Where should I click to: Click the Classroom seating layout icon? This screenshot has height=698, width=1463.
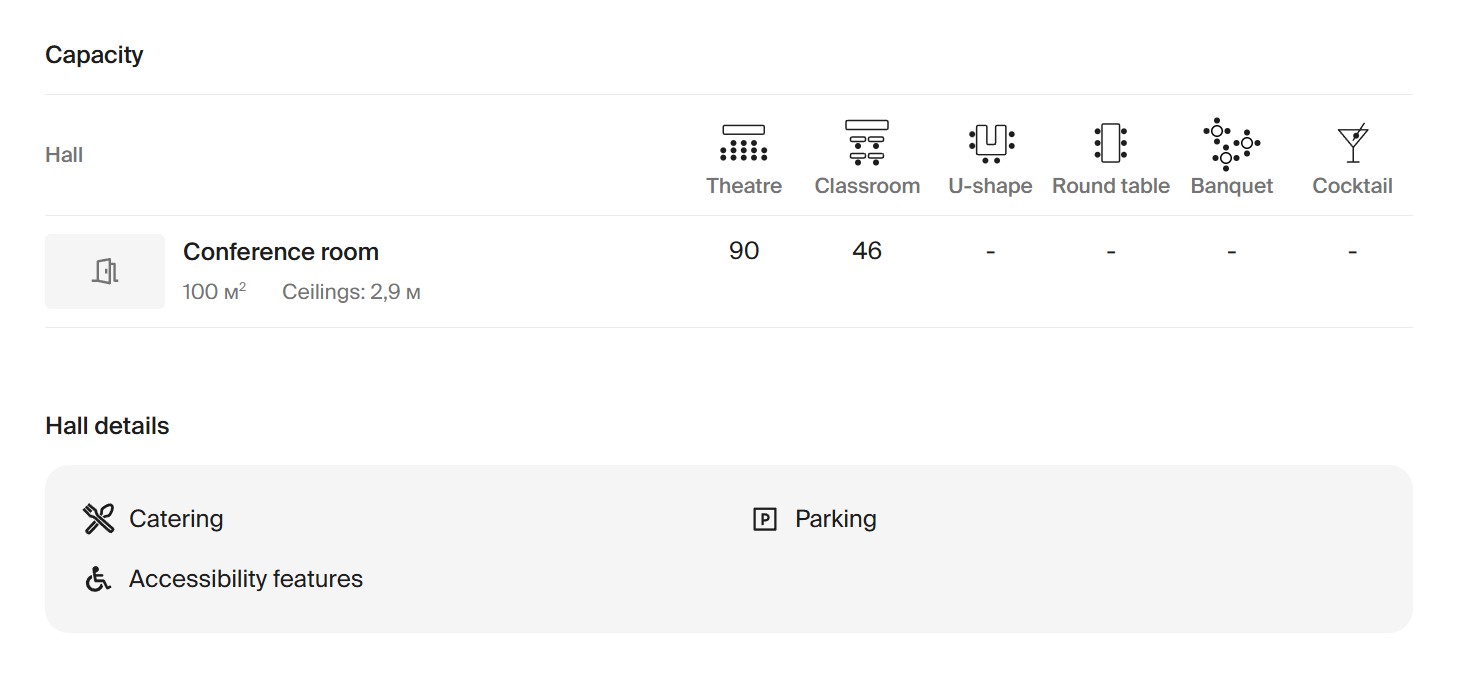pos(866,143)
